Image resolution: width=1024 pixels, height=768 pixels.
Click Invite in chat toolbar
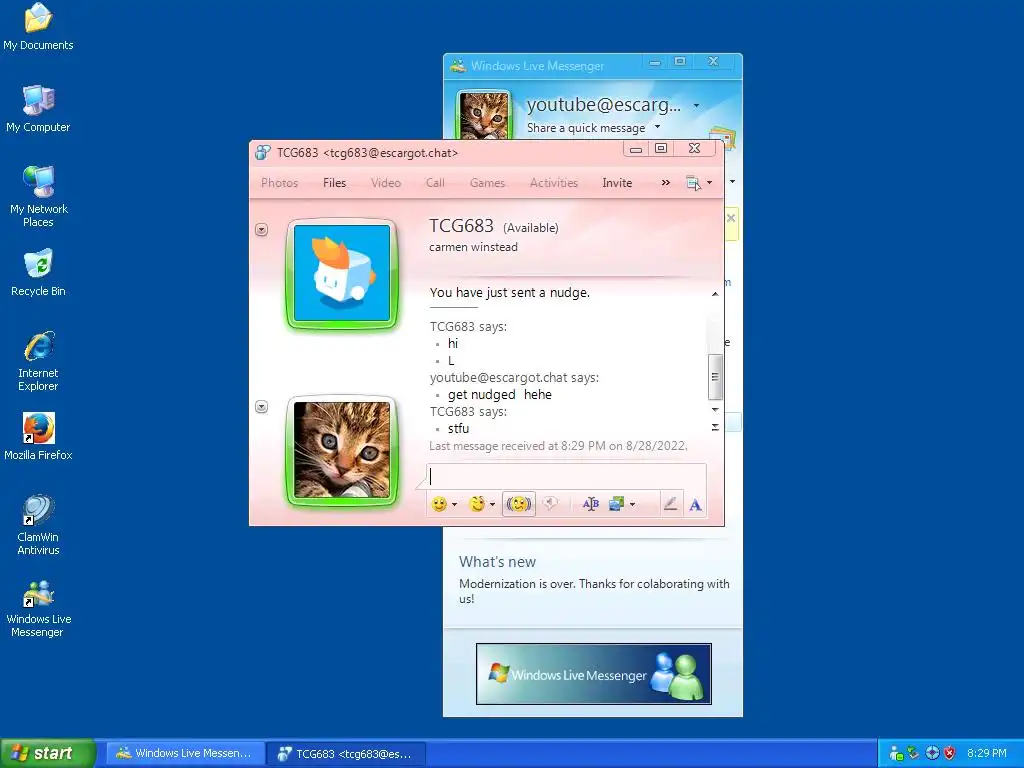point(617,183)
